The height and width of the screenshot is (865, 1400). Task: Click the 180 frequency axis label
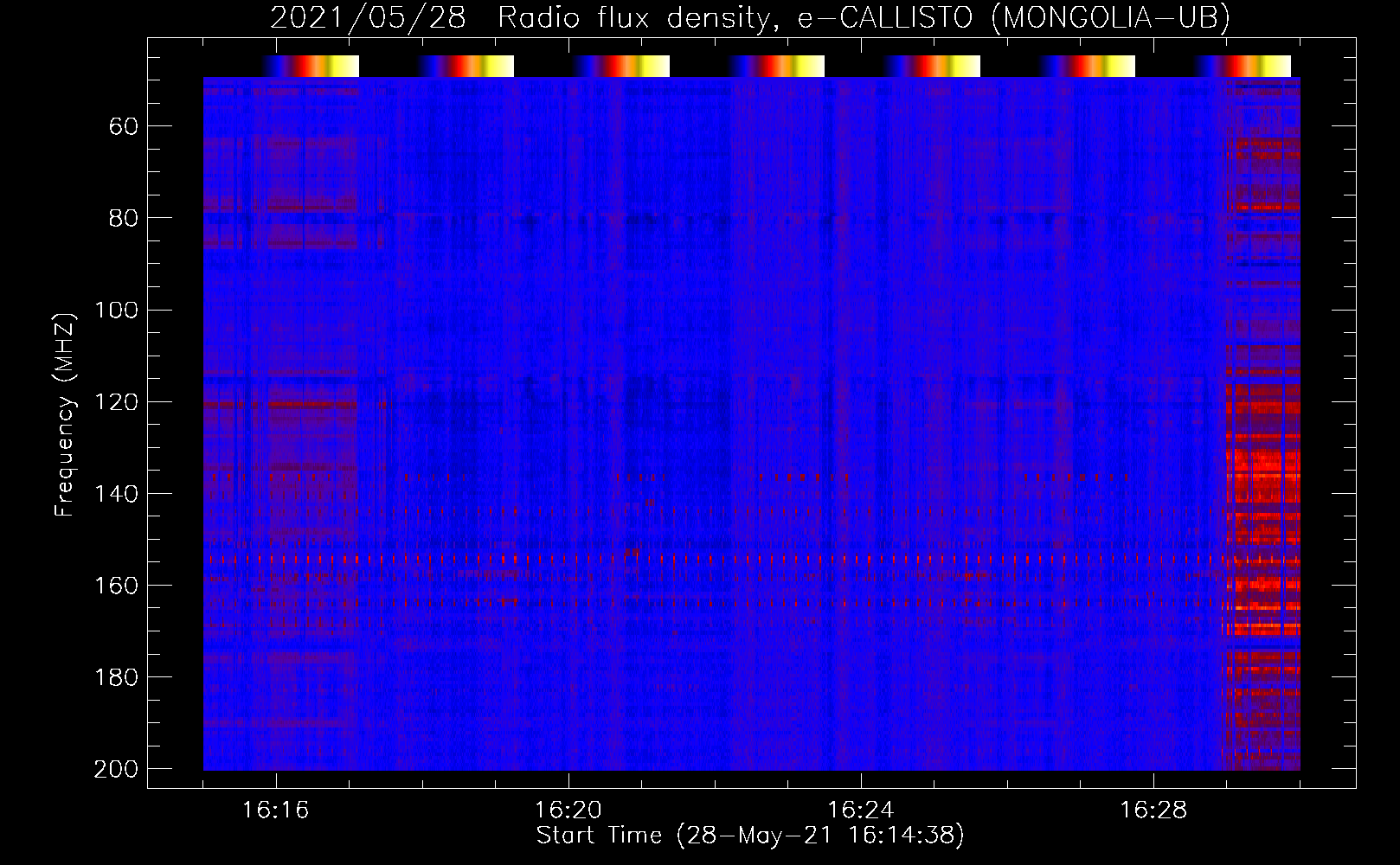point(116,677)
